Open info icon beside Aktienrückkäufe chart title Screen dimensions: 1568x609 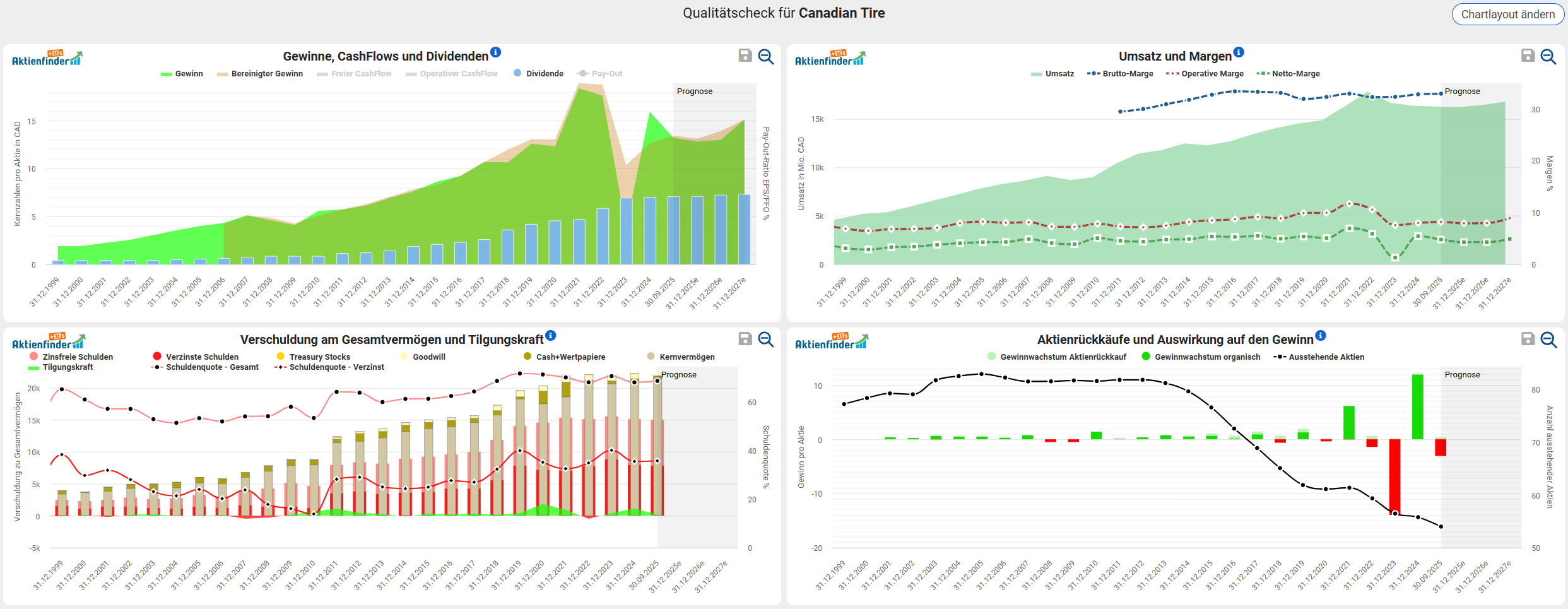point(1321,335)
